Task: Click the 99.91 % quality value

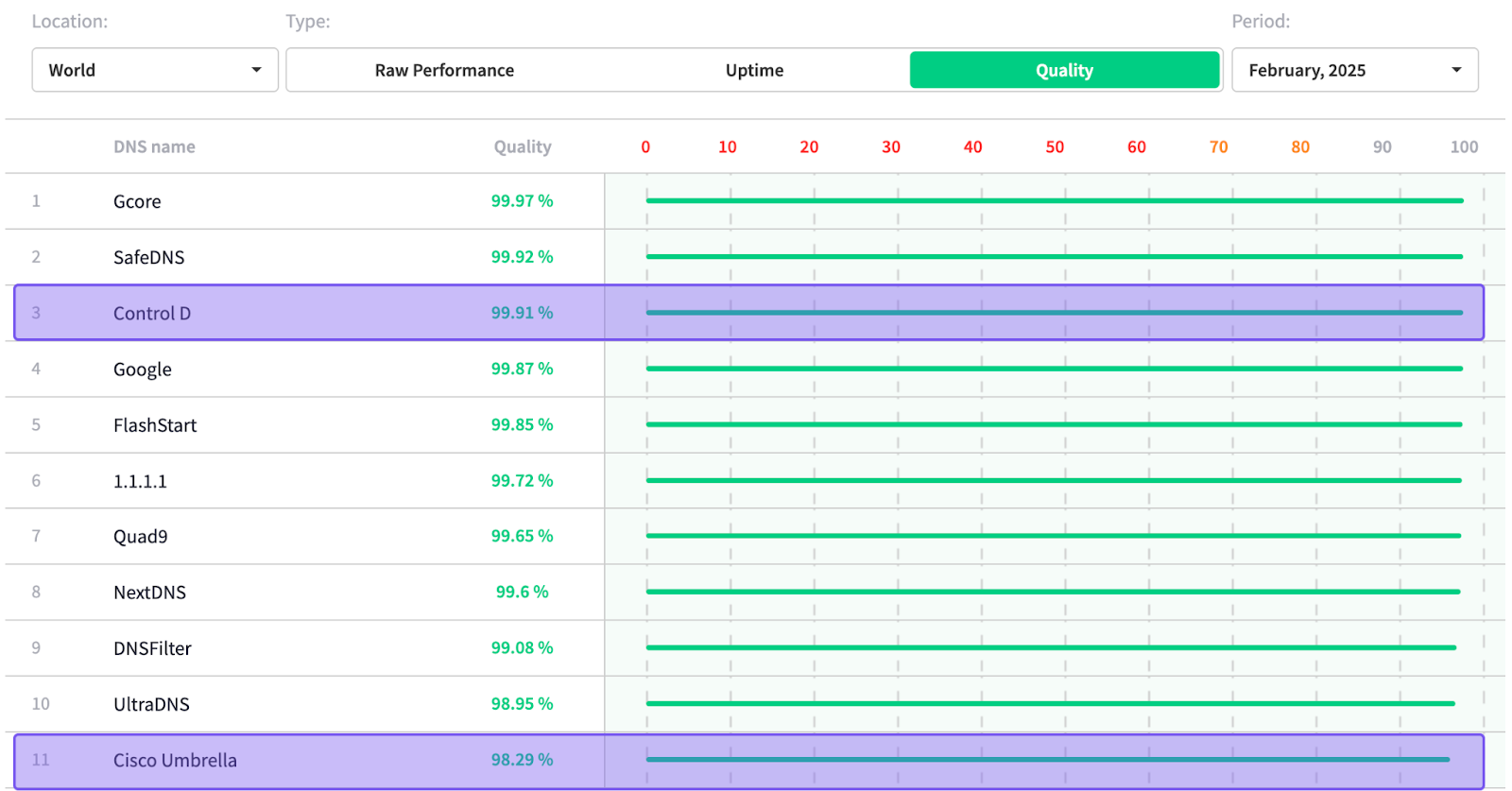Action: (522, 312)
